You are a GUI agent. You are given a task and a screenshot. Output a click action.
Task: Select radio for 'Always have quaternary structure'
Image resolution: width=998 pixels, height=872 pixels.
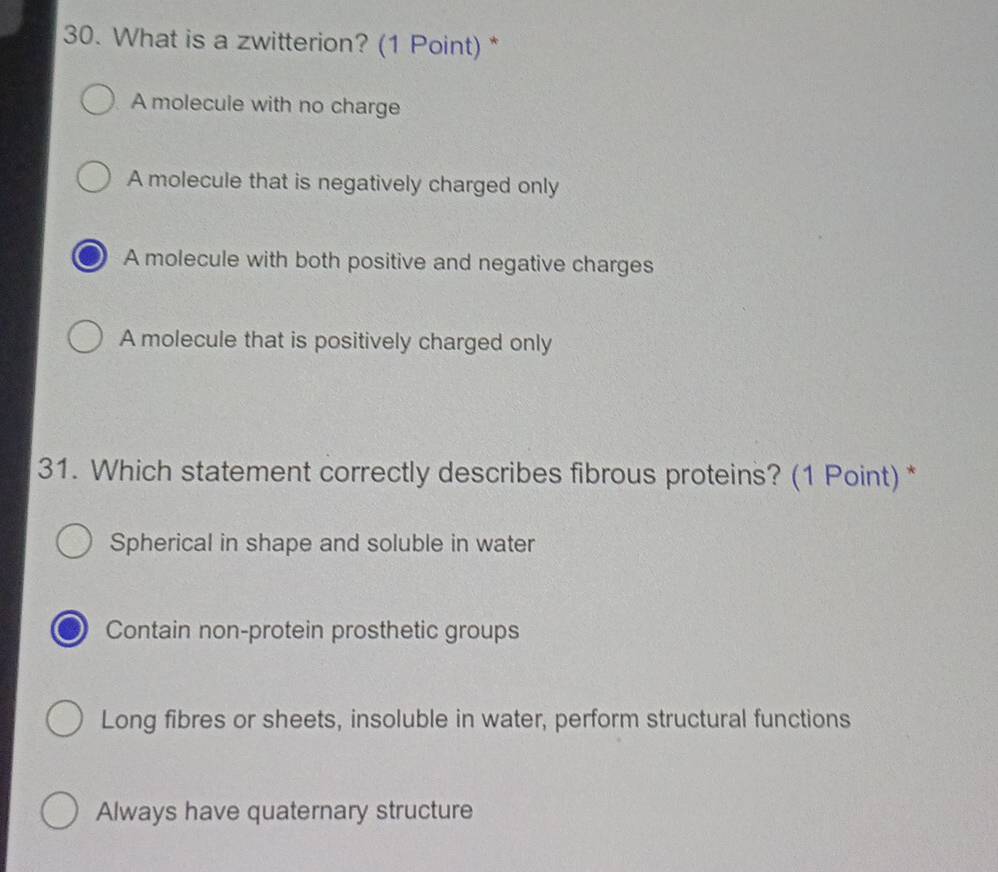click(x=62, y=810)
